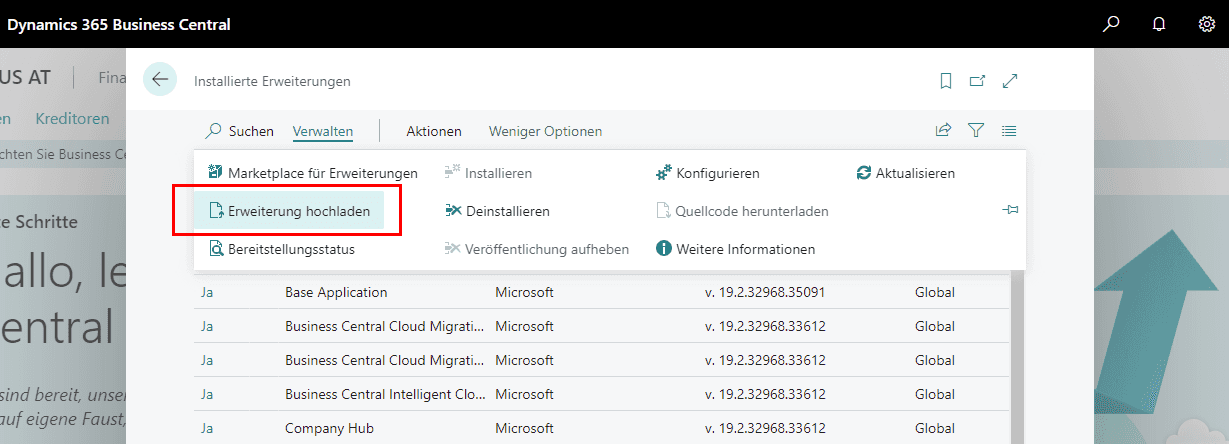Select the Base Application row
This screenshot has height=444, width=1229.
[336, 293]
